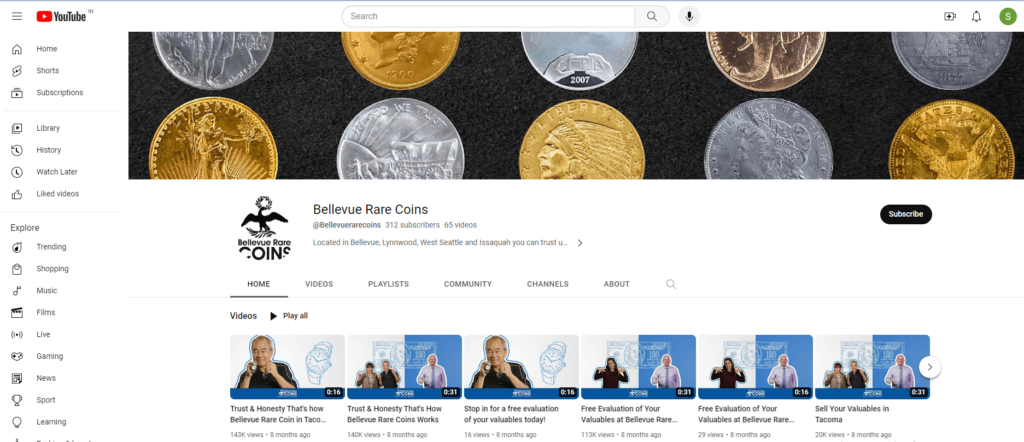Open Subscriptions in the sidebar
1024x442 pixels.
[60, 93]
